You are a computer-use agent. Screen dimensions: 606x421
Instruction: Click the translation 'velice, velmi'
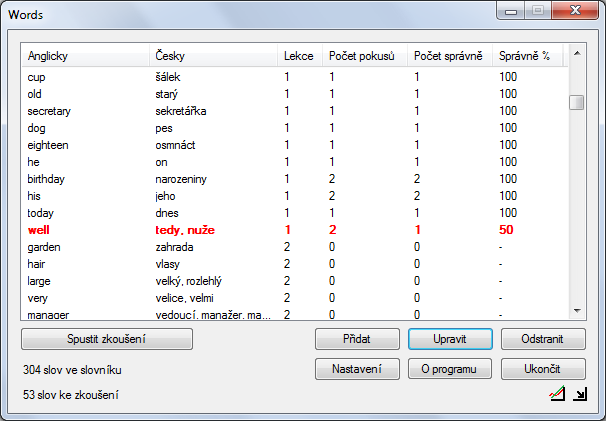point(184,298)
